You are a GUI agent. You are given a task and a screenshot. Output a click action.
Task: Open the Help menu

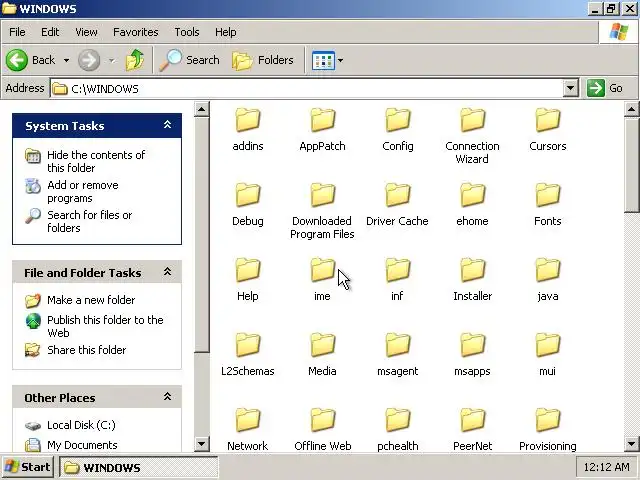[226, 32]
